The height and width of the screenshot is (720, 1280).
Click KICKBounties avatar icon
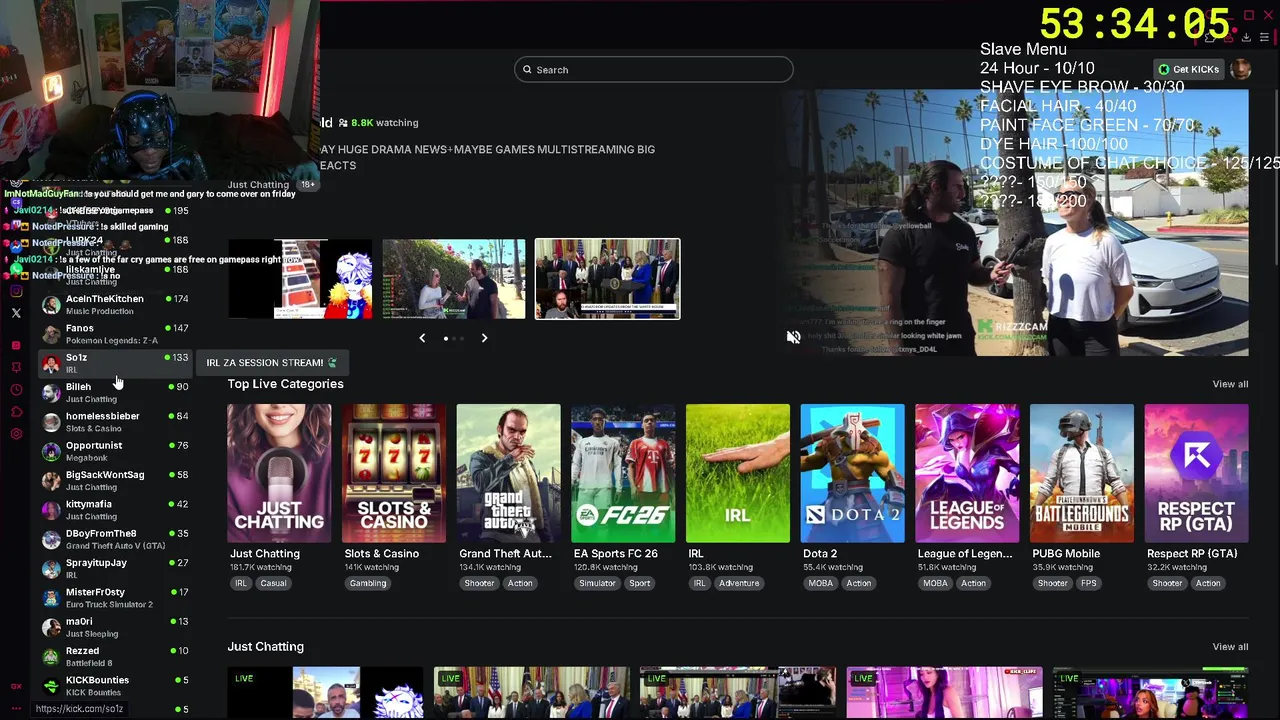[51, 686]
